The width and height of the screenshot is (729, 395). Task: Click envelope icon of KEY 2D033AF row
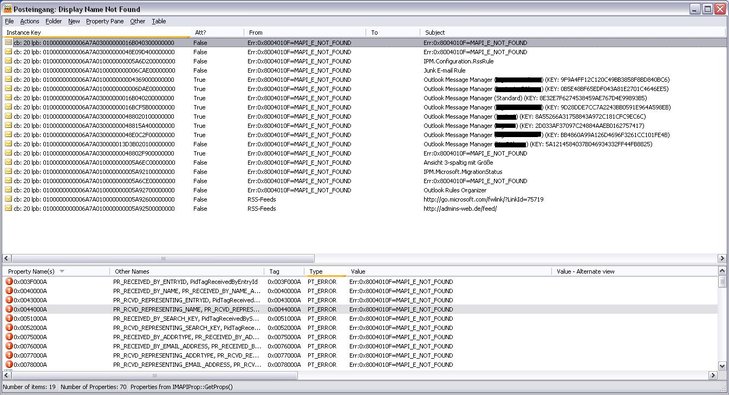(8, 125)
